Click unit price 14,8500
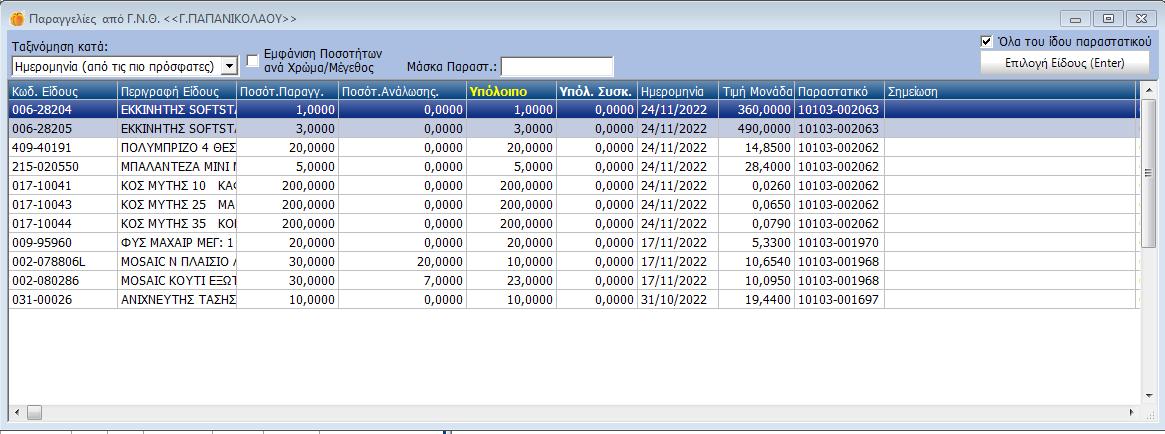 [768, 148]
